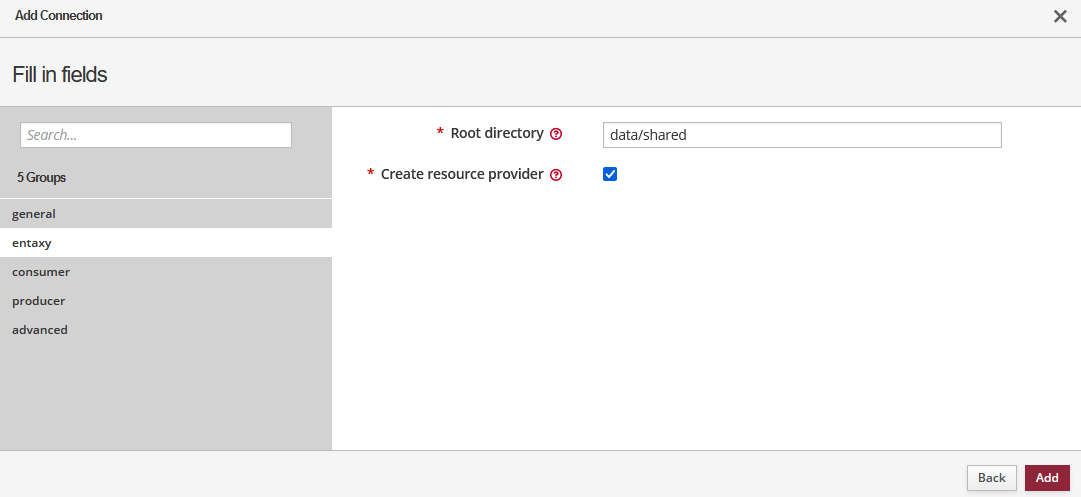Click the 5 Groups count label

coord(42,177)
